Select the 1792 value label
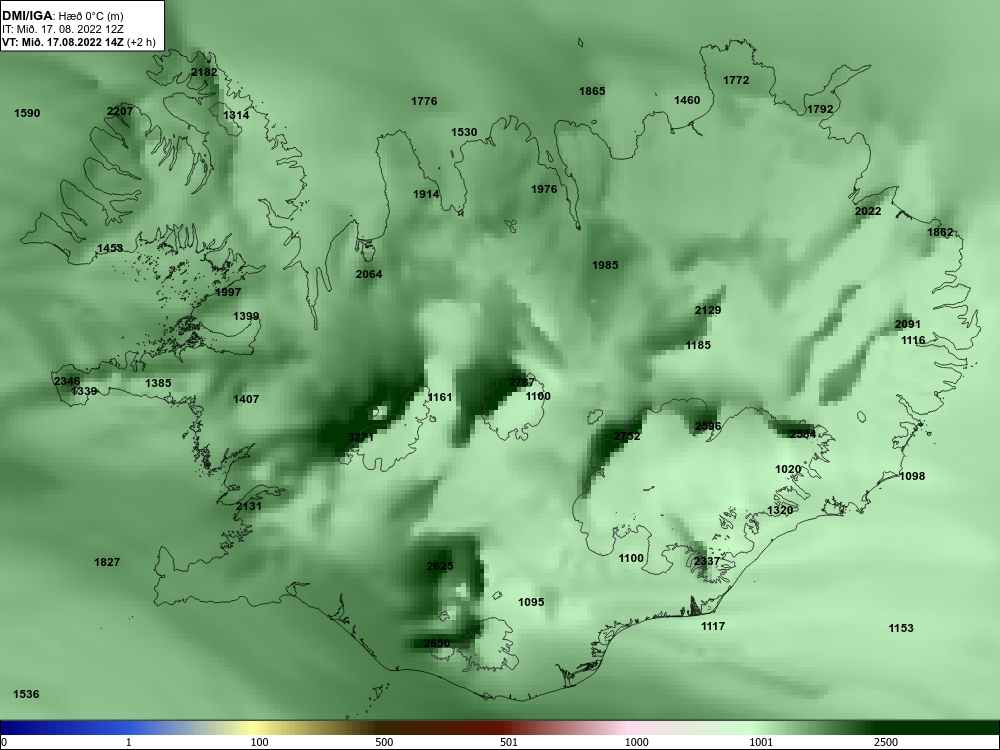The image size is (1000, 750). pos(820,109)
